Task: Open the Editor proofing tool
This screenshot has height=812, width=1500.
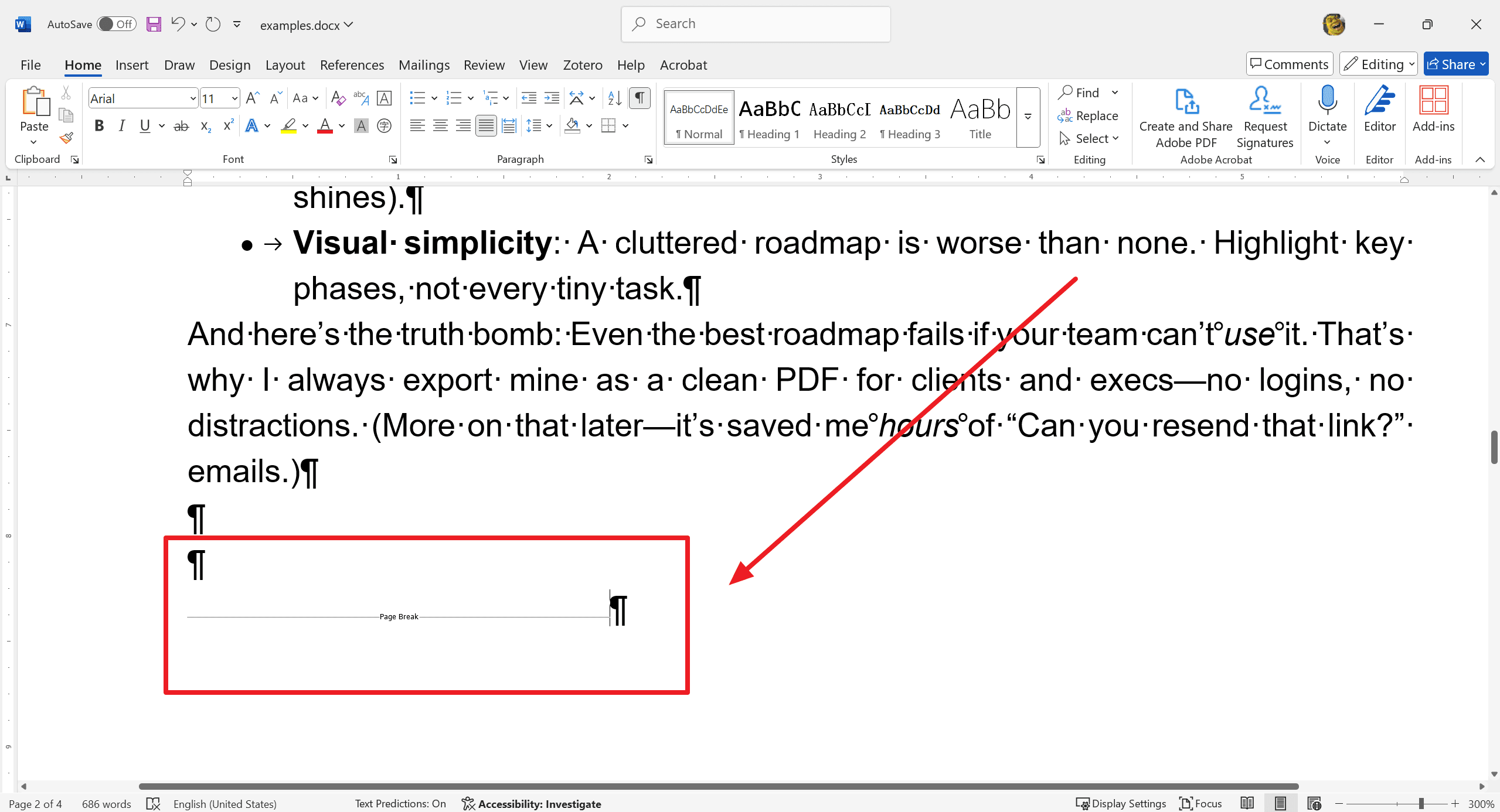Action: 1380,110
